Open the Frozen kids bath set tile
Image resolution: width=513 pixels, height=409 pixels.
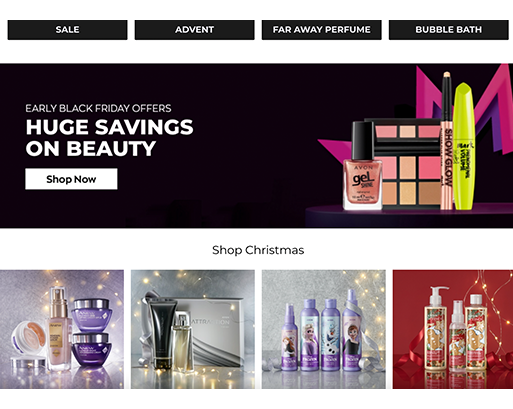[324, 329]
